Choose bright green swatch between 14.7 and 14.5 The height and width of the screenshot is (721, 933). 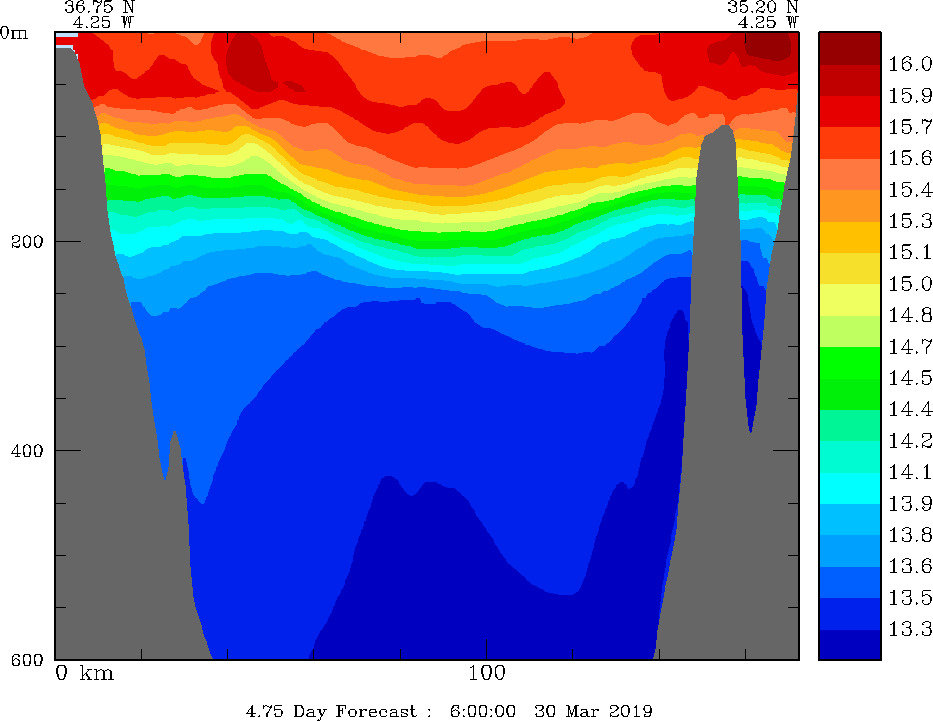(850, 362)
